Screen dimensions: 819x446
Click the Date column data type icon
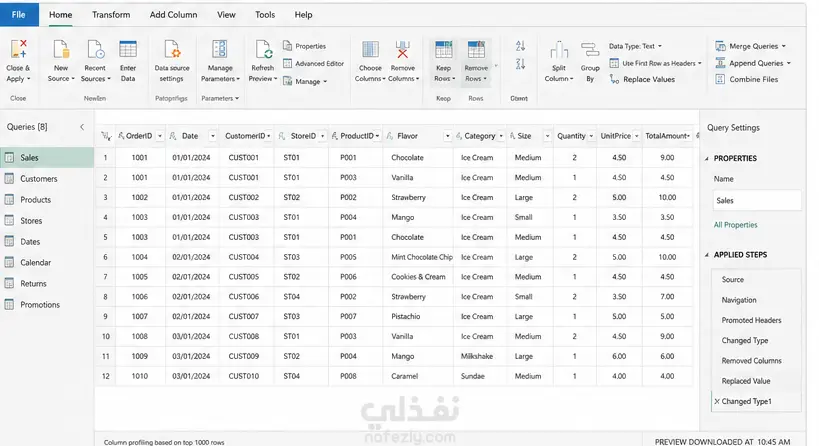point(173,136)
